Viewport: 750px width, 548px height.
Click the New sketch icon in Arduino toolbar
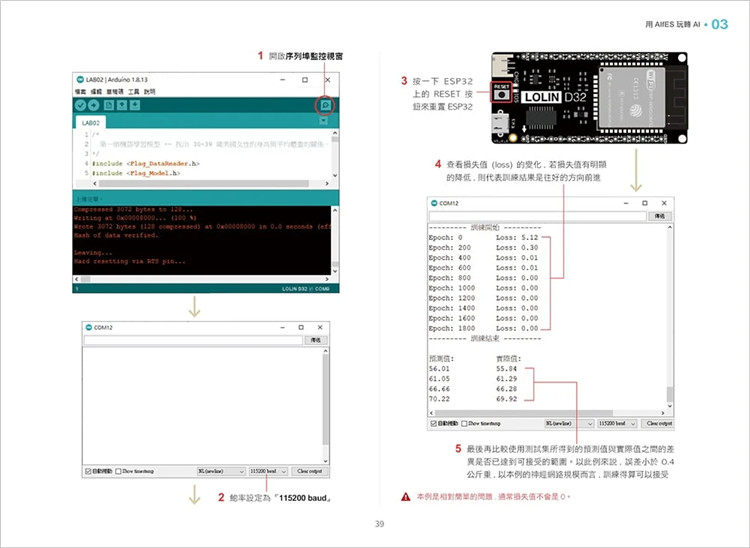click(109, 105)
